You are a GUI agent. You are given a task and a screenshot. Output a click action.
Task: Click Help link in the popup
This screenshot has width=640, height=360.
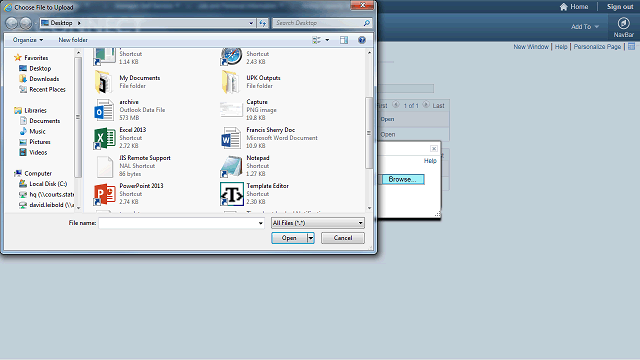pos(430,161)
